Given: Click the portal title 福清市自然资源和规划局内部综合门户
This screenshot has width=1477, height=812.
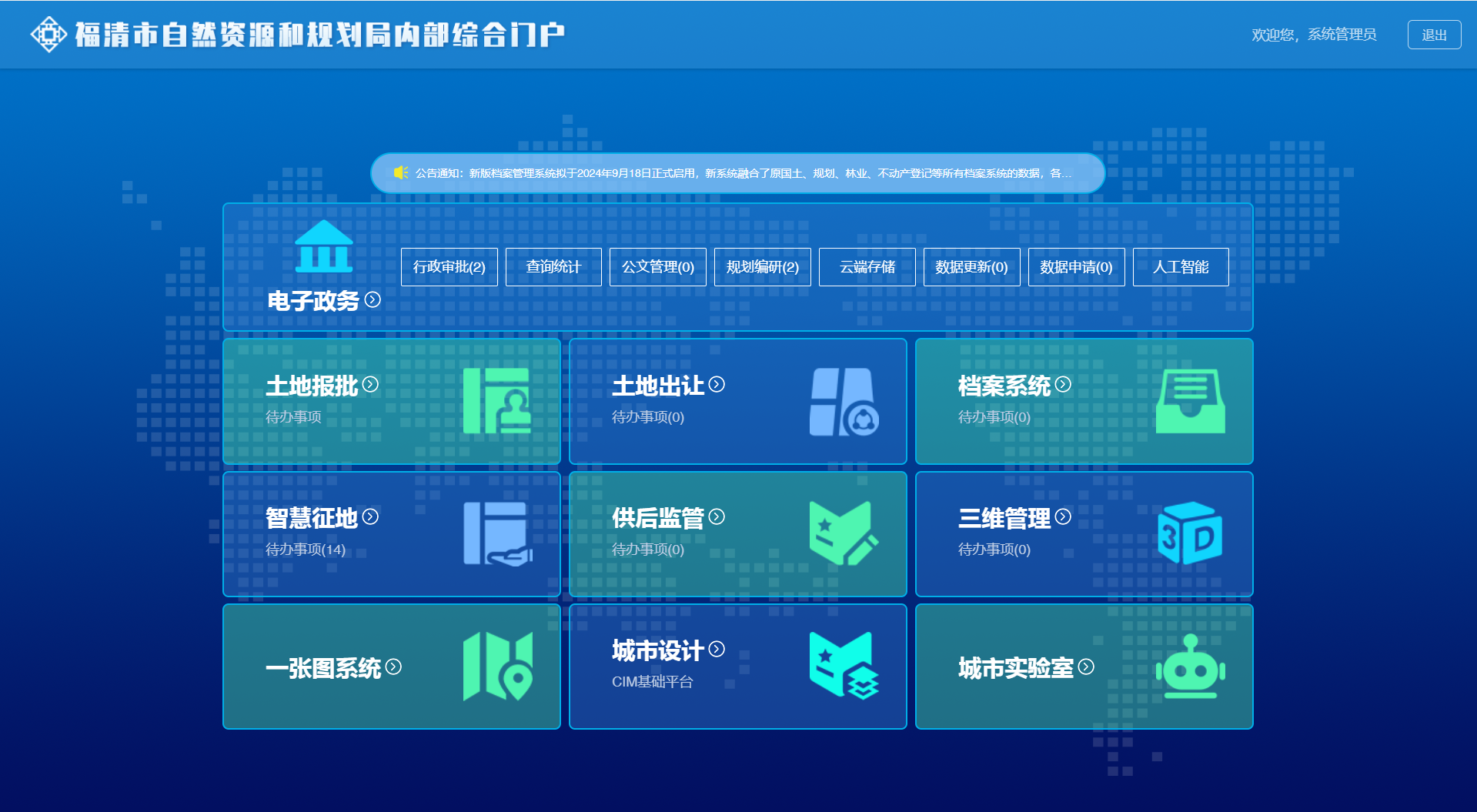Looking at the screenshot, I should coord(320,35).
